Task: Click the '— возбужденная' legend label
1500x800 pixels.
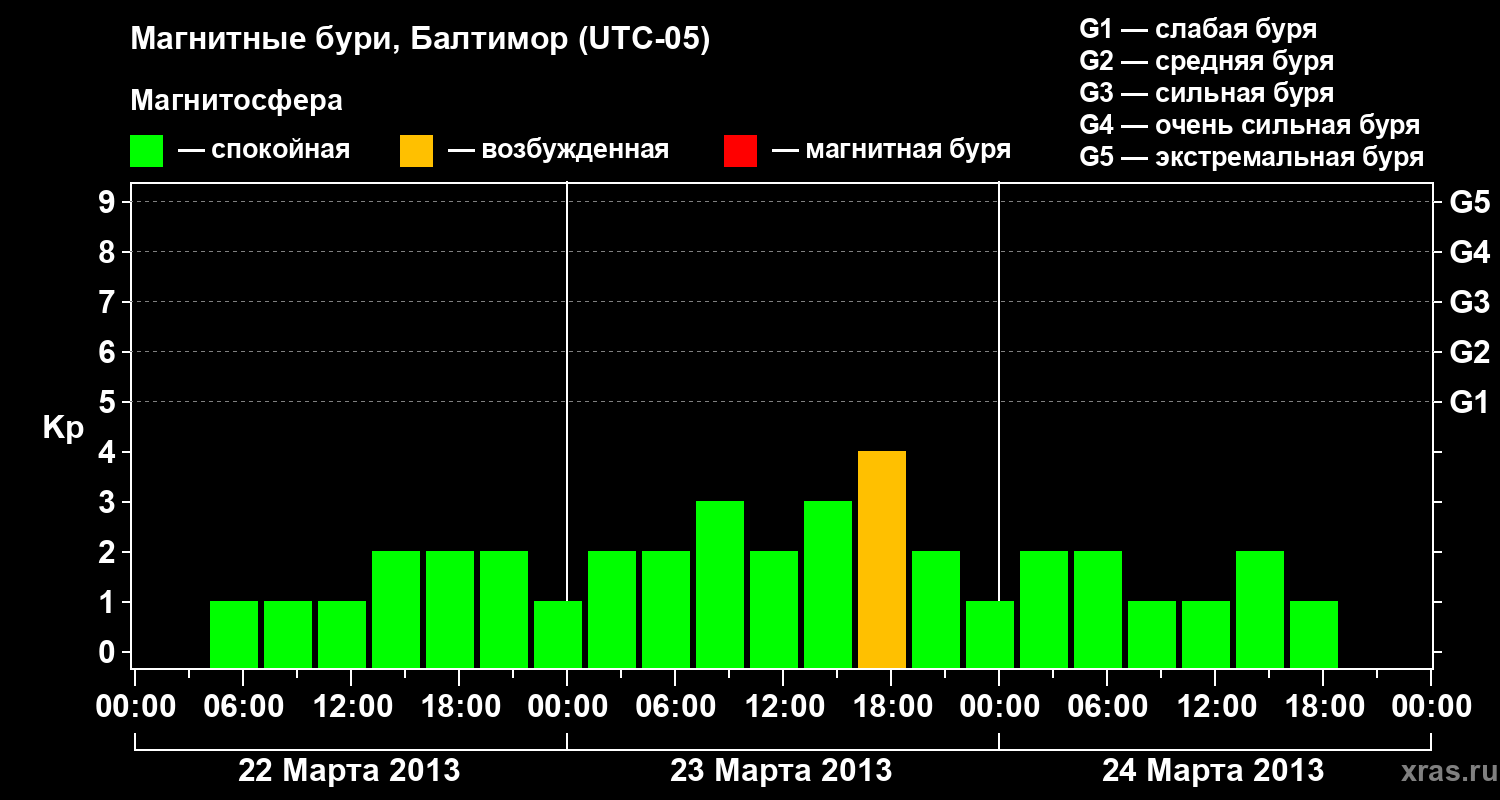Action: click(x=558, y=151)
